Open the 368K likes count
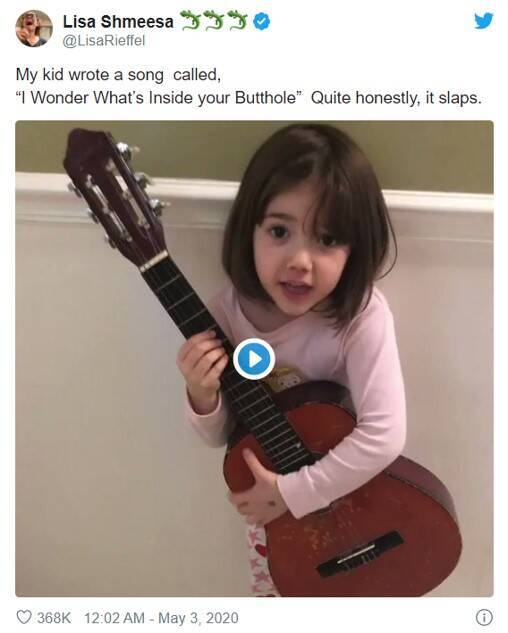This screenshot has width=508, height=633. [x=54, y=618]
